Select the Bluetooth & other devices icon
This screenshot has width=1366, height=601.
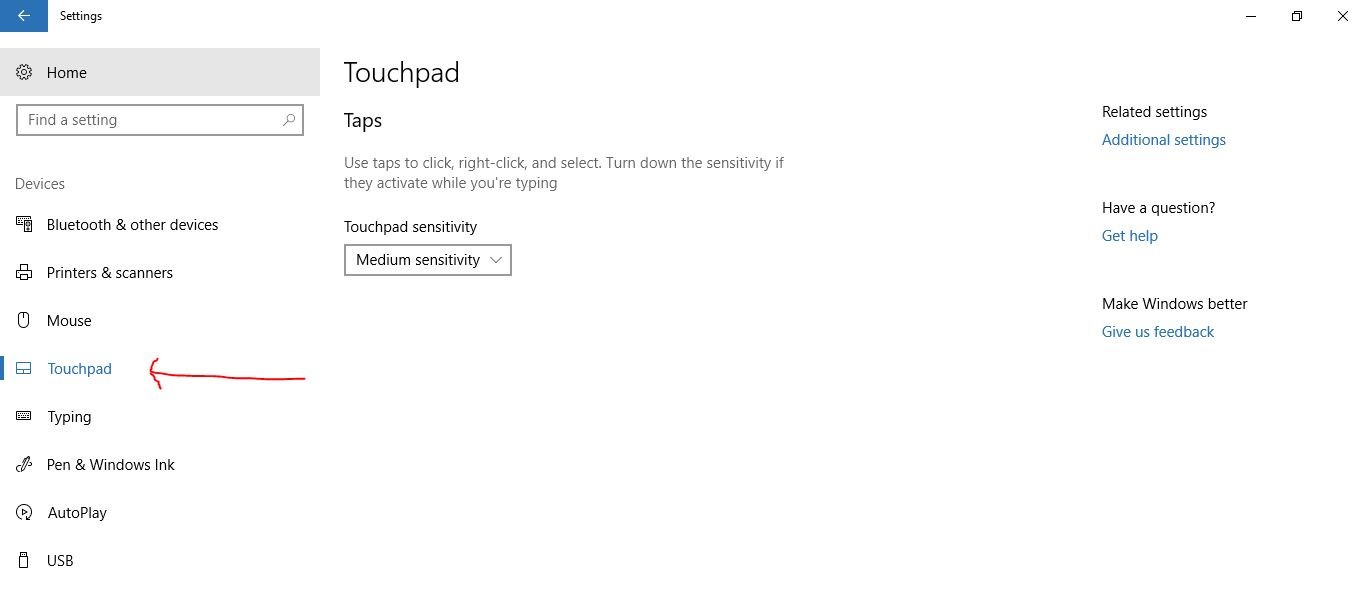pyautogui.click(x=24, y=224)
